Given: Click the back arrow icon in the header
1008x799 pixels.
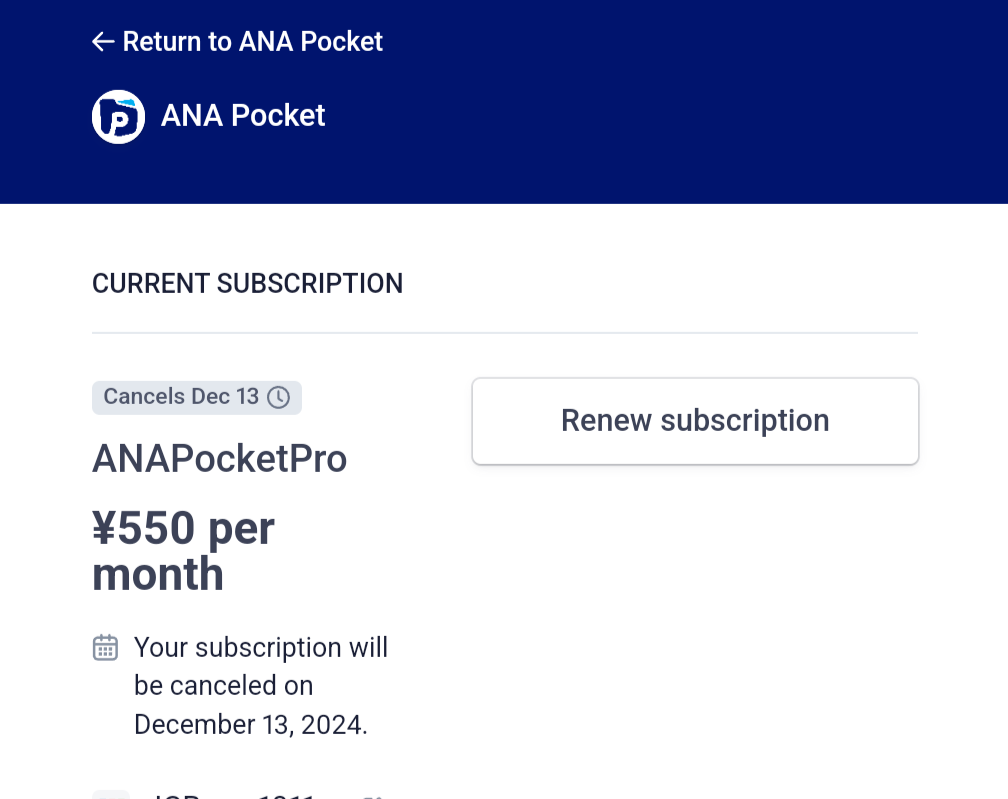Looking at the screenshot, I should [103, 42].
